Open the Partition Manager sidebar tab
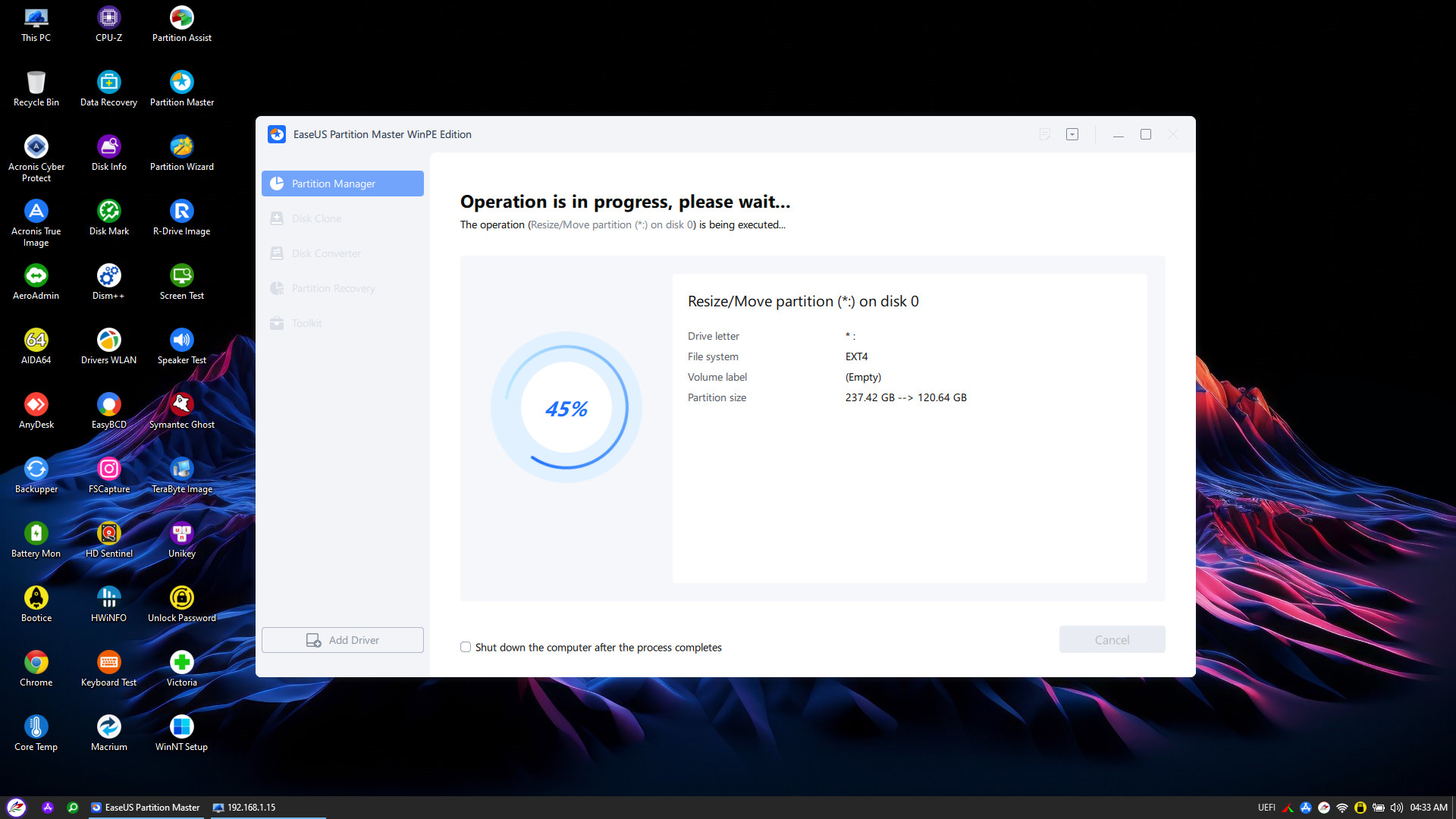1456x819 pixels. [342, 184]
